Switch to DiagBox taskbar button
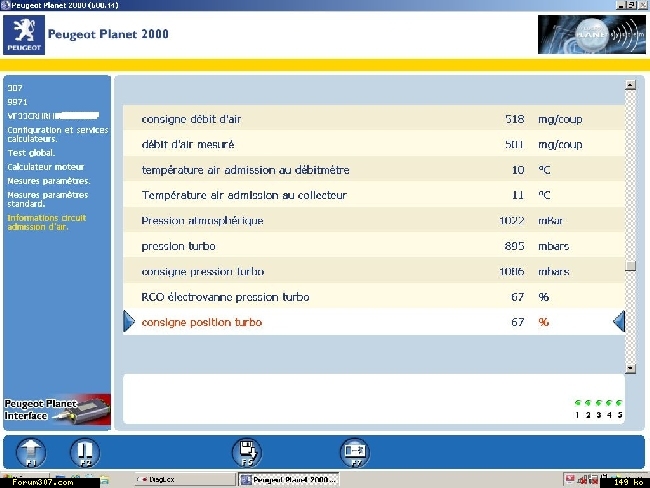This screenshot has width=650, height=488. coord(185,480)
